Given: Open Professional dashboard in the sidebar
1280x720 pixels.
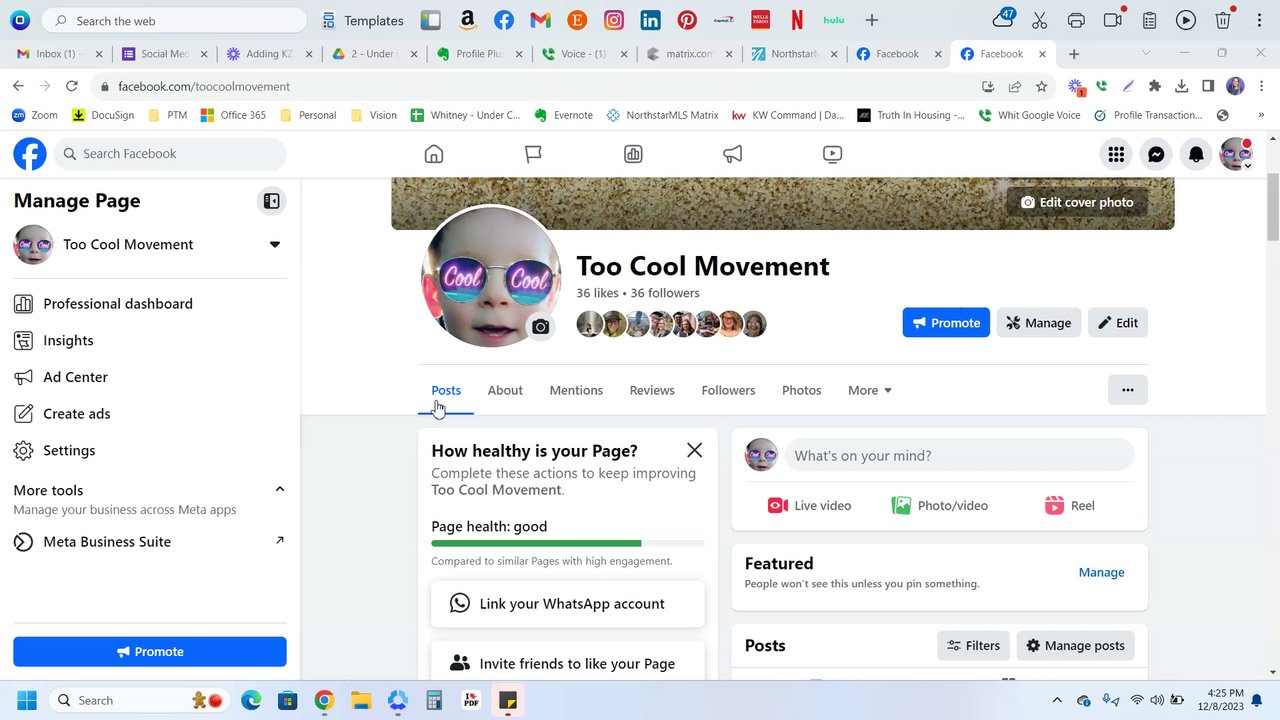Looking at the screenshot, I should point(150,304).
